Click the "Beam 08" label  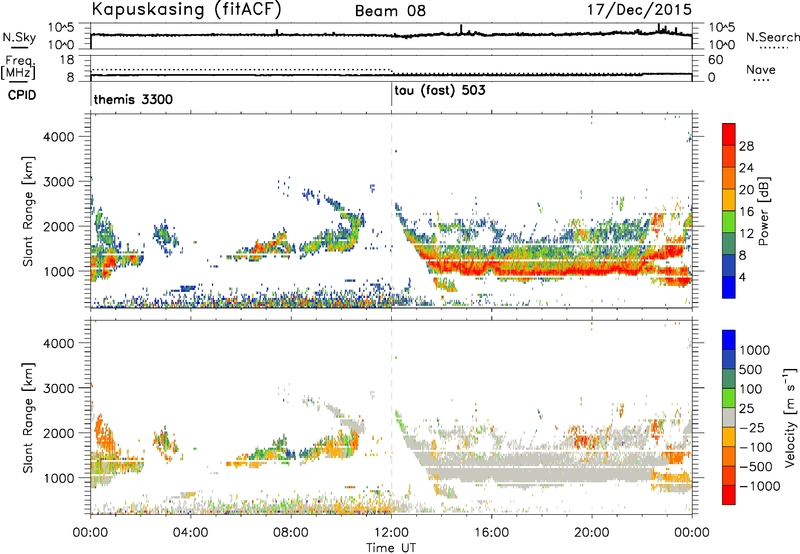(390, 11)
